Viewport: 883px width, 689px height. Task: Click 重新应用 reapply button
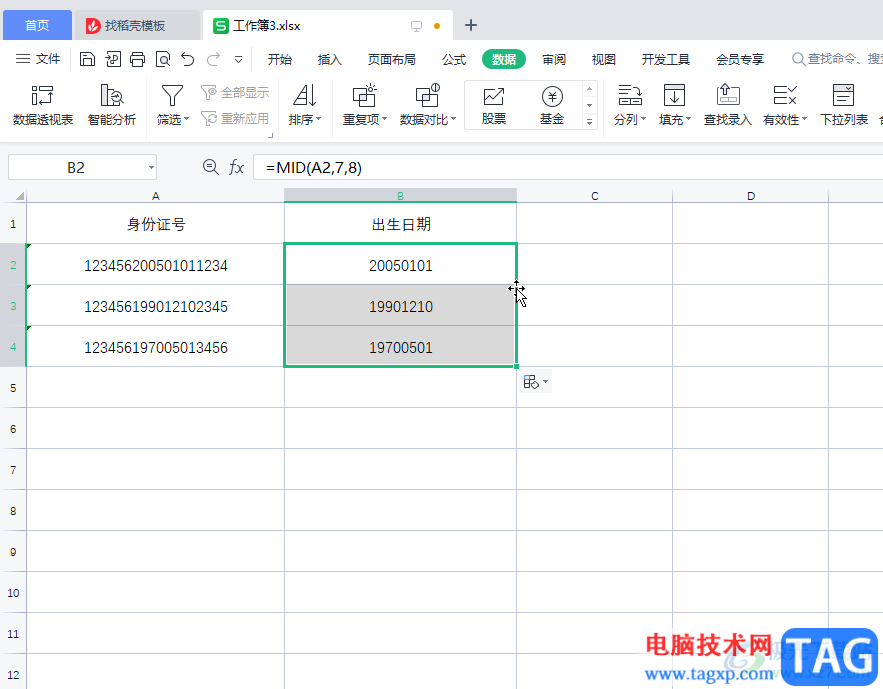pyautogui.click(x=235, y=118)
